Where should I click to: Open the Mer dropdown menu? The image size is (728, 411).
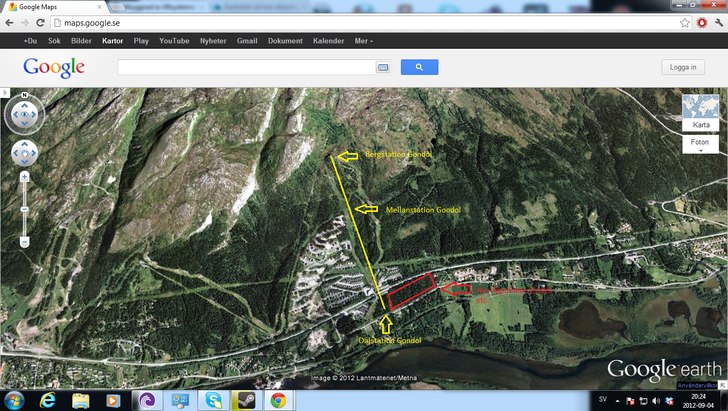(364, 41)
